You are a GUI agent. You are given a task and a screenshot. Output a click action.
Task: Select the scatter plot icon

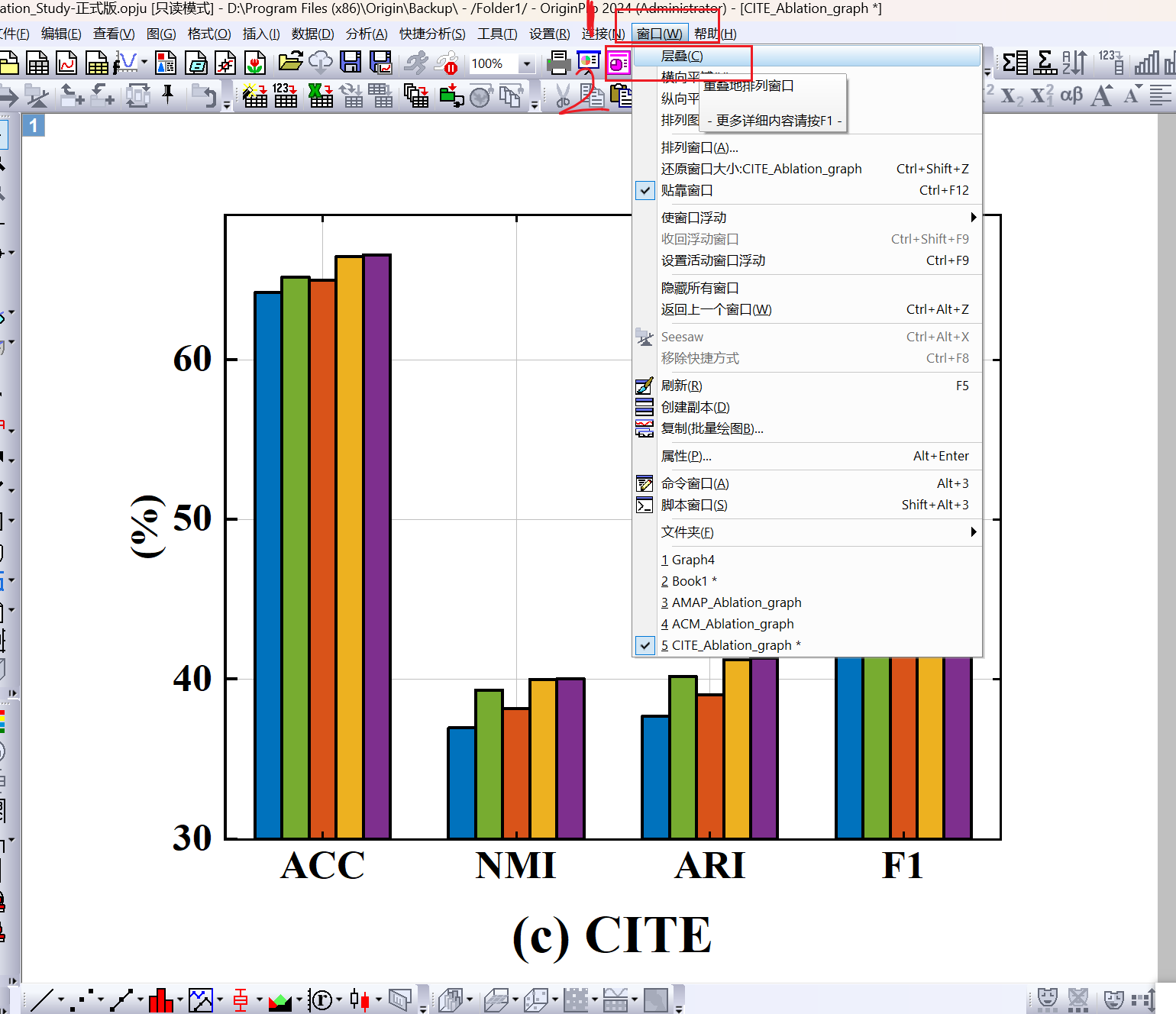pos(82,999)
